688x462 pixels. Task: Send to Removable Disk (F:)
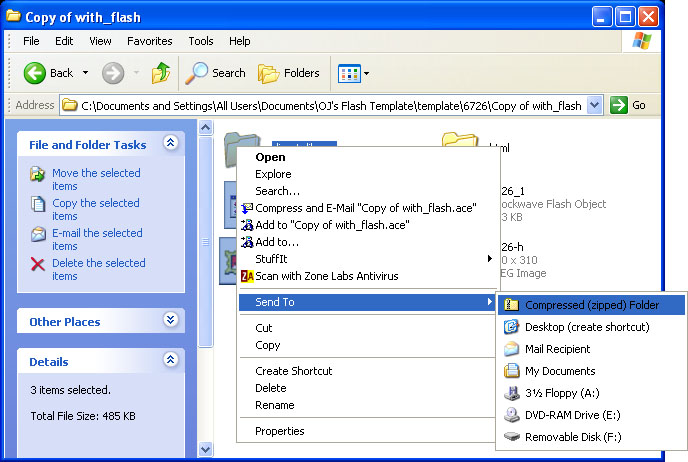tap(573, 437)
